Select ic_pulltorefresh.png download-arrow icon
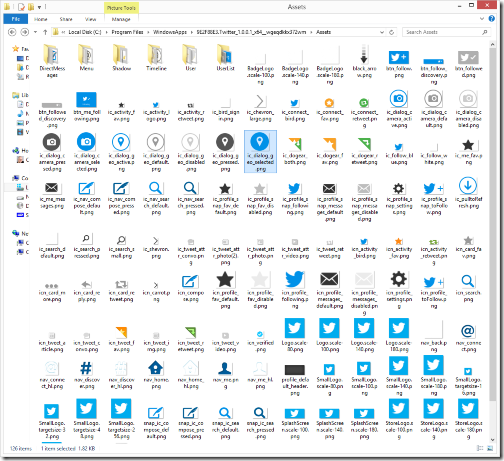Screen dimensions: 504x461 pos(468,193)
